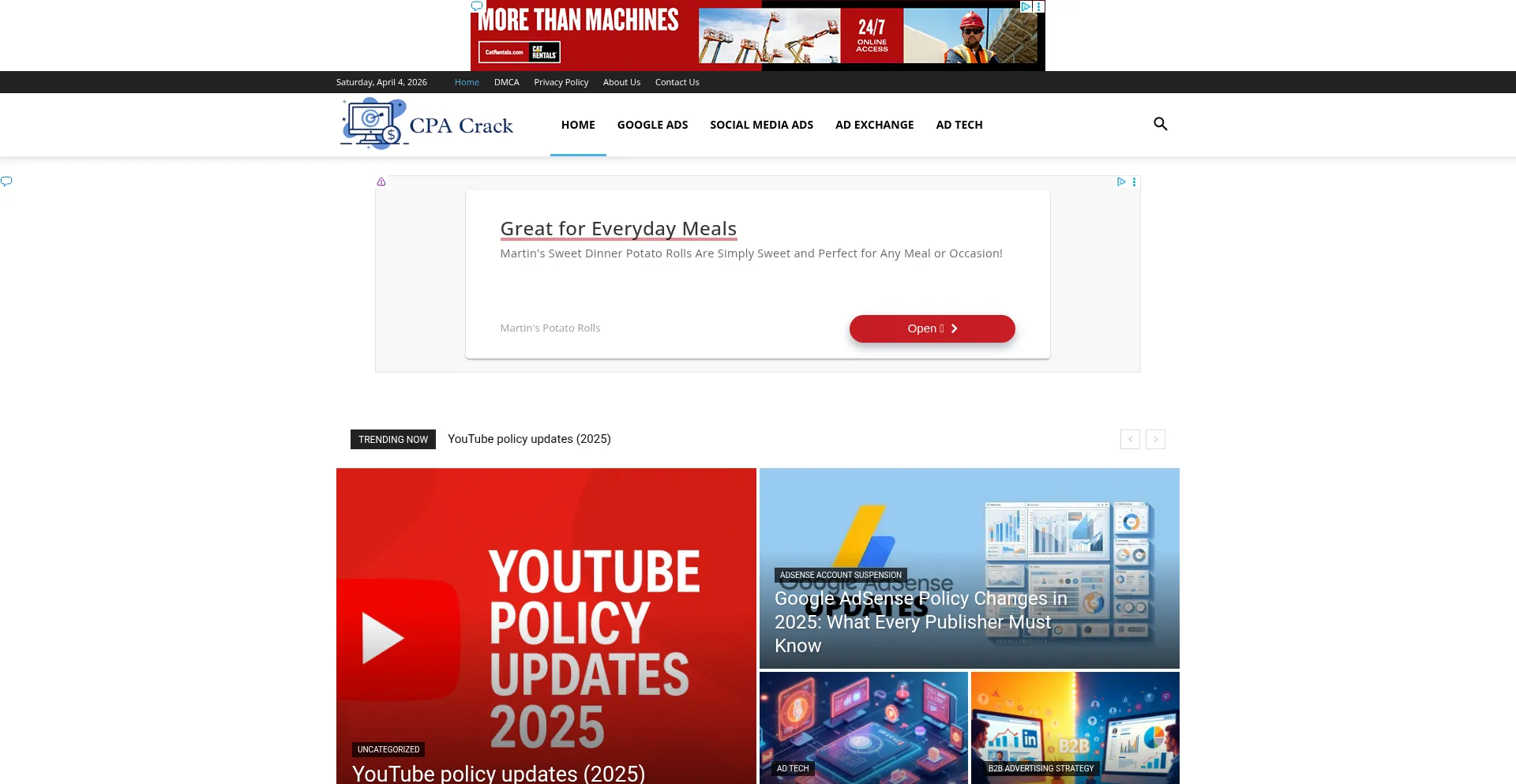Click the Saturday, April 4, 2026 date
Viewport: 1516px width, 784px height.
coord(381,82)
